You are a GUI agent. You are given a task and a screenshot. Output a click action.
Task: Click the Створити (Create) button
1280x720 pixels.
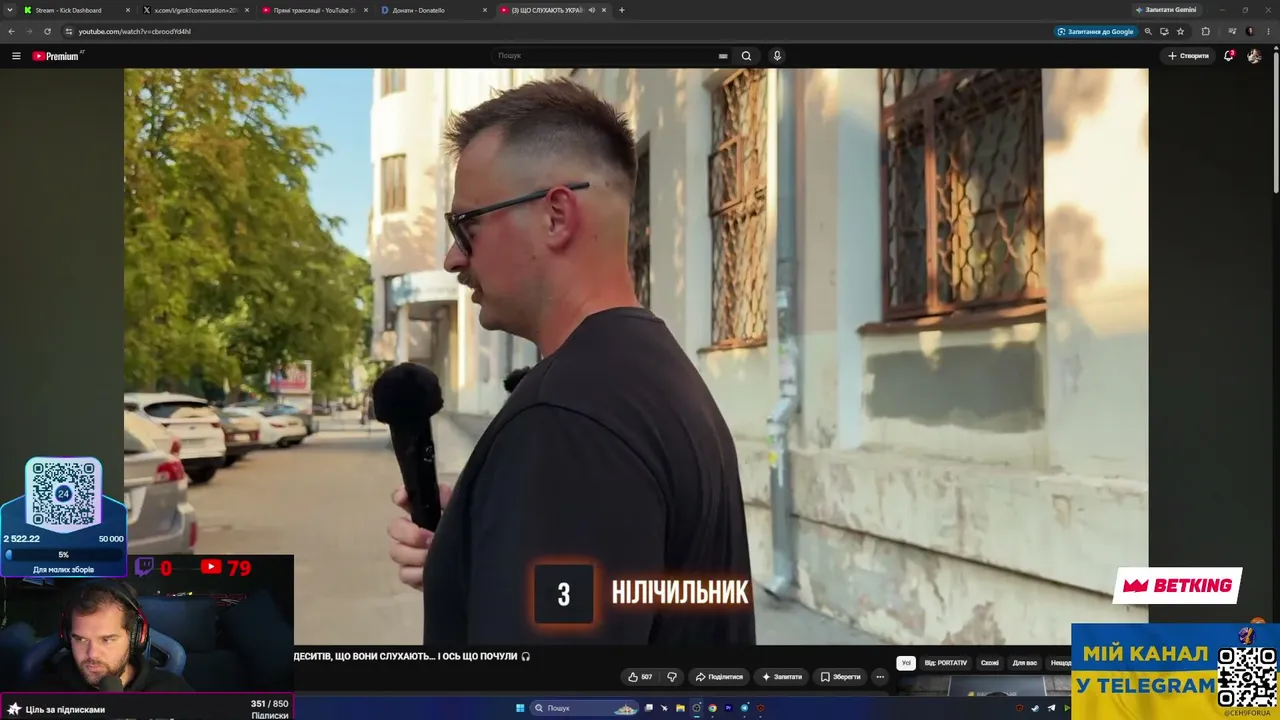coord(1188,56)
